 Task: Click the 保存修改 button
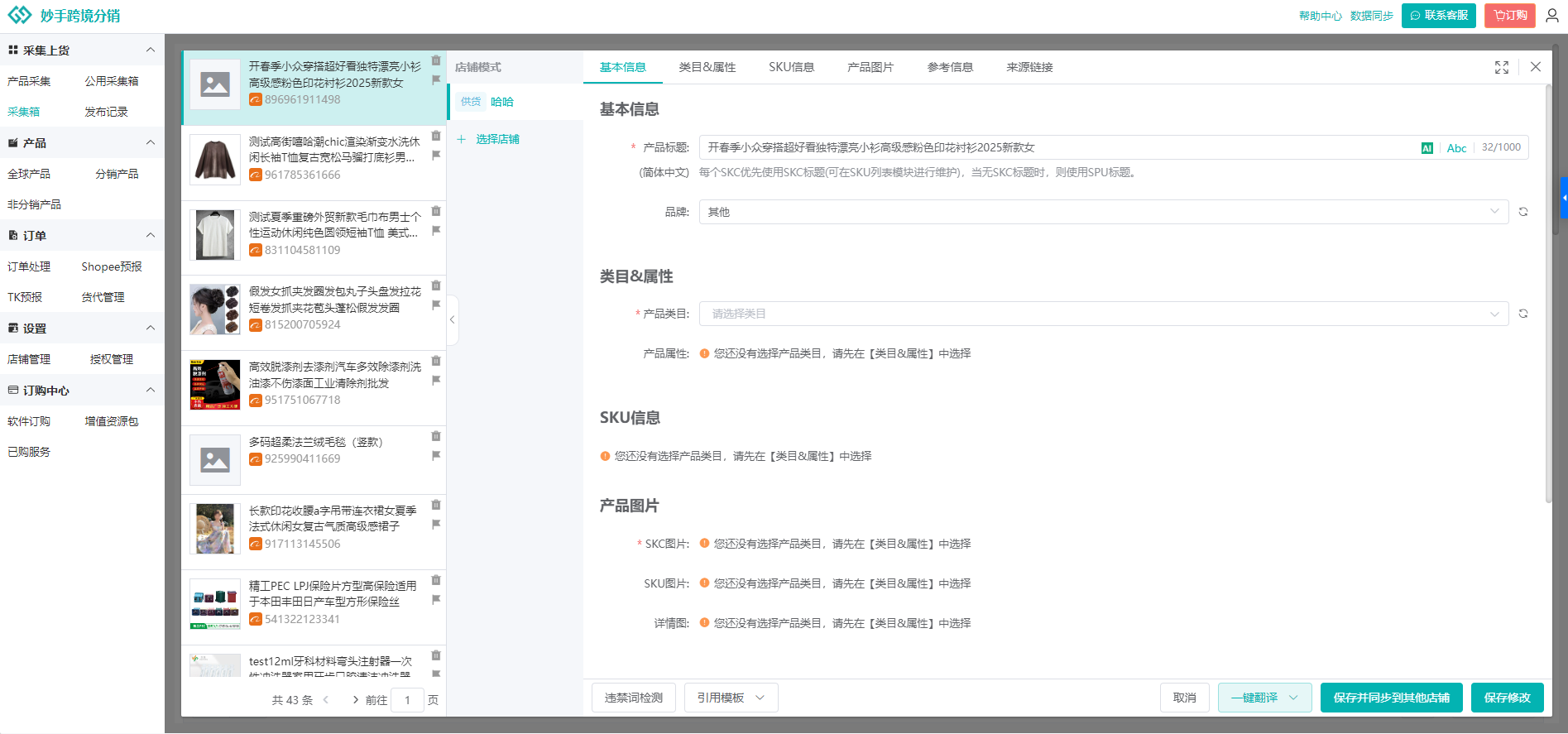coord(1507,698)
